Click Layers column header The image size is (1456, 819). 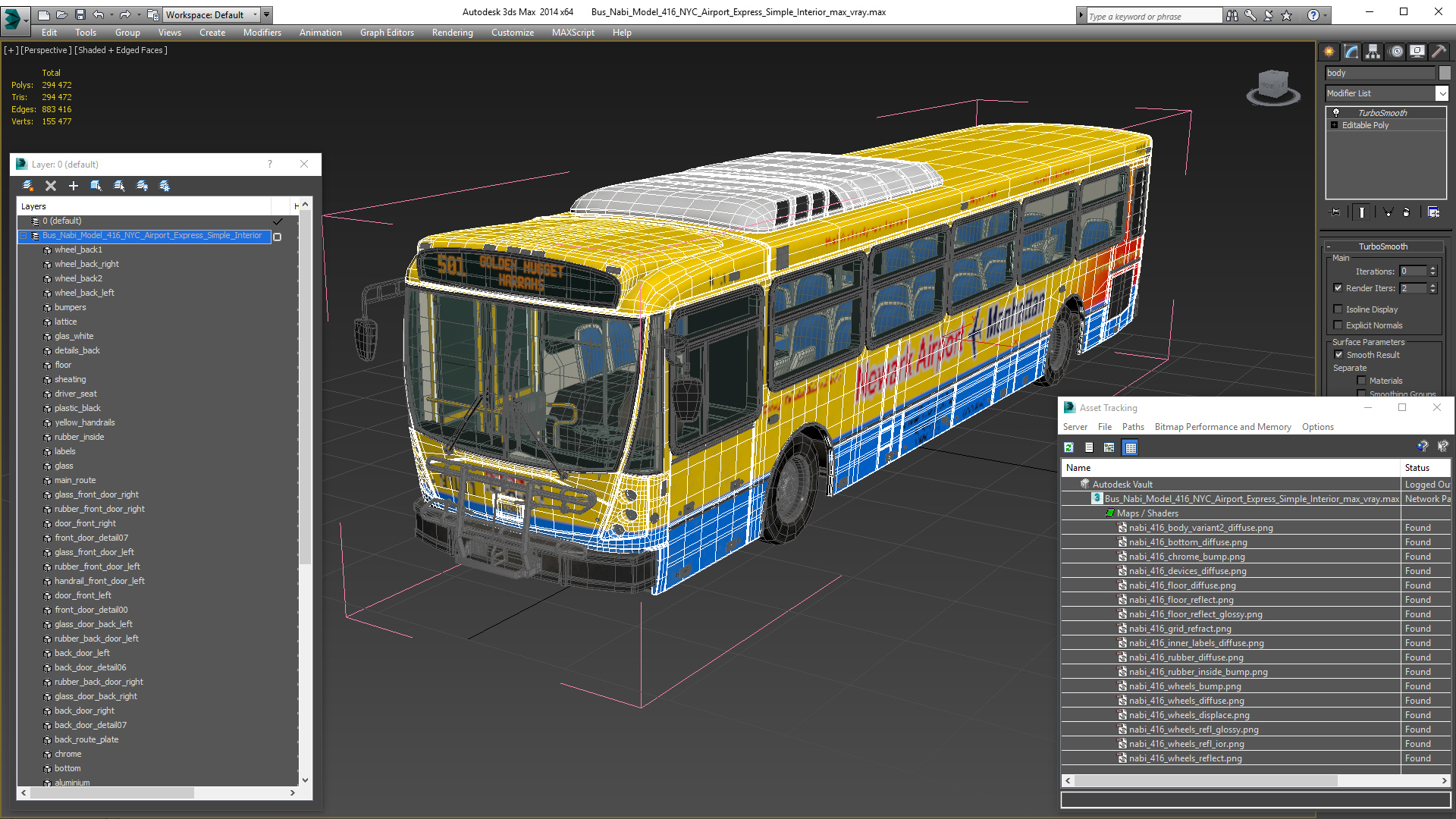click(x=144, y=206)
